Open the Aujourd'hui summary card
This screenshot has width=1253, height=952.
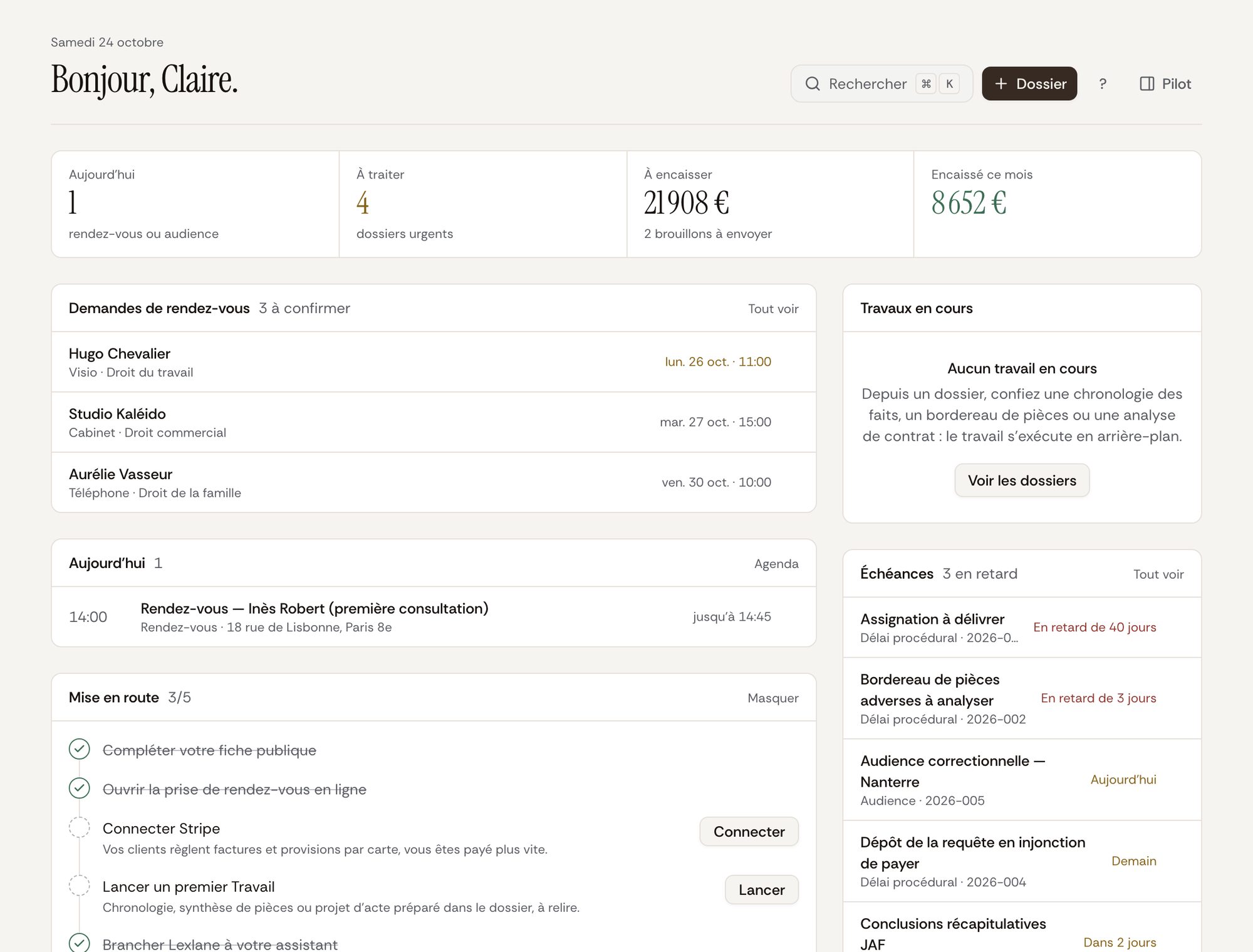pyautogui.click(x=195, y=204)
